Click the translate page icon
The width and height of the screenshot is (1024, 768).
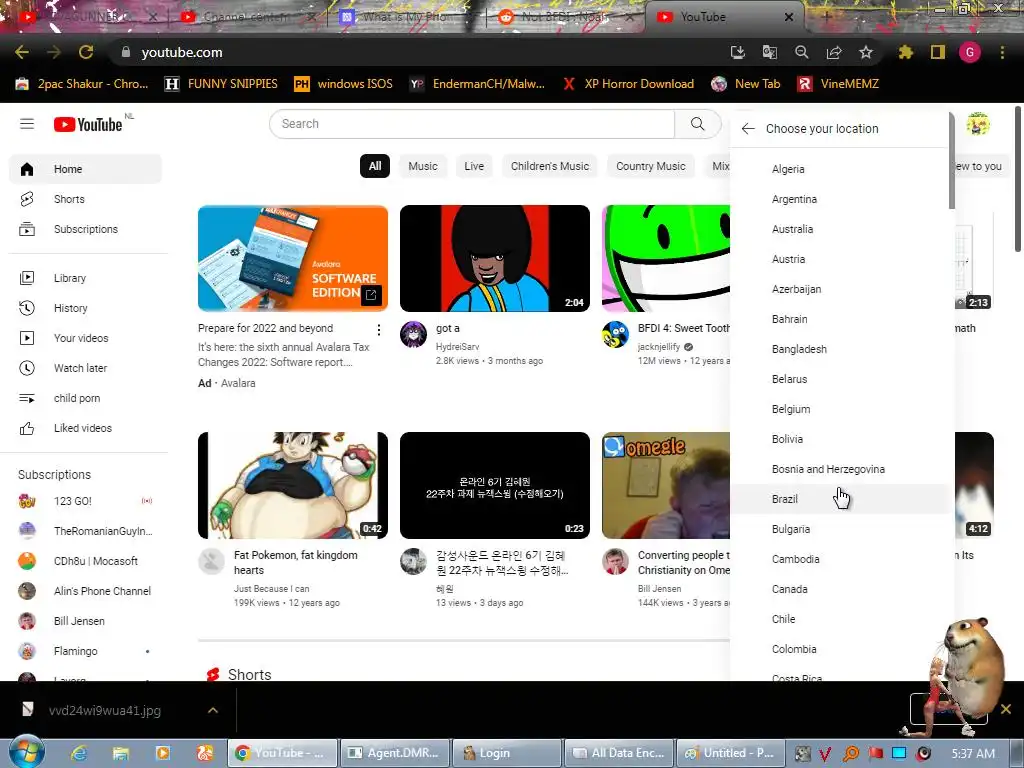pos(770,52)
